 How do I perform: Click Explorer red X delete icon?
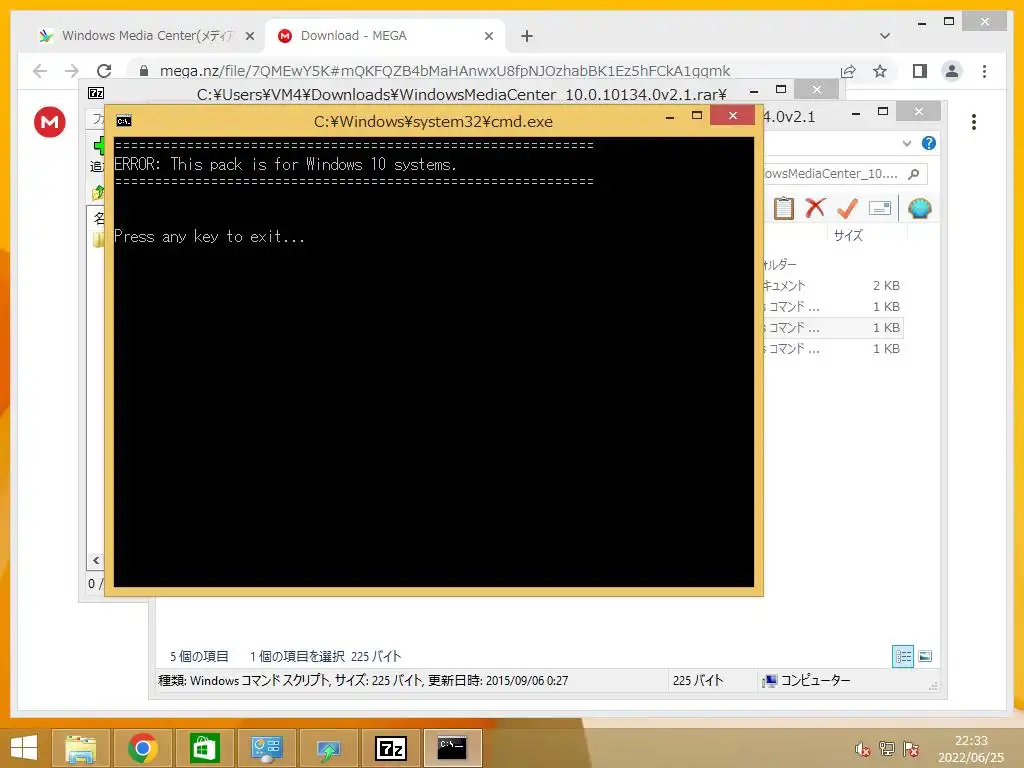coord(815,208)
